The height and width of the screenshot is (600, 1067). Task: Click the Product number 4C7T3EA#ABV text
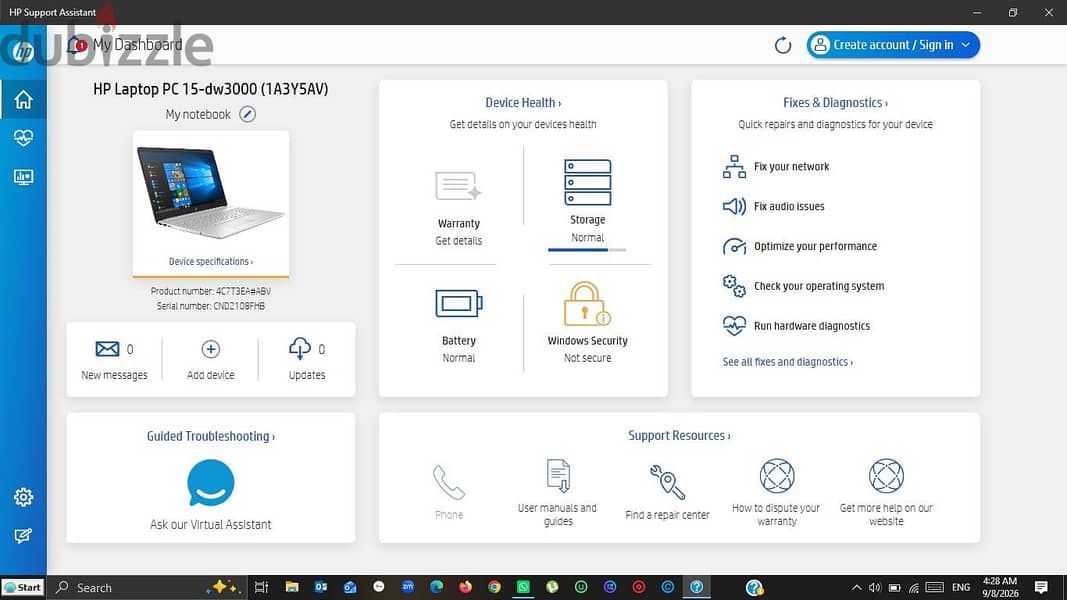[x=211, y=291]
